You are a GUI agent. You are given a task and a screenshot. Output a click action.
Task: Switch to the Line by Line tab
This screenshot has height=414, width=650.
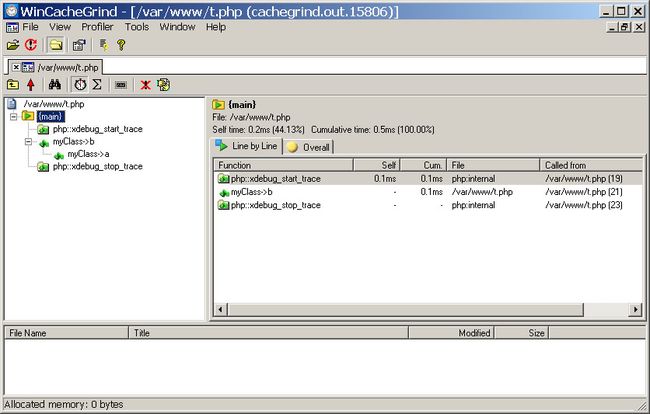coord(247,146)
